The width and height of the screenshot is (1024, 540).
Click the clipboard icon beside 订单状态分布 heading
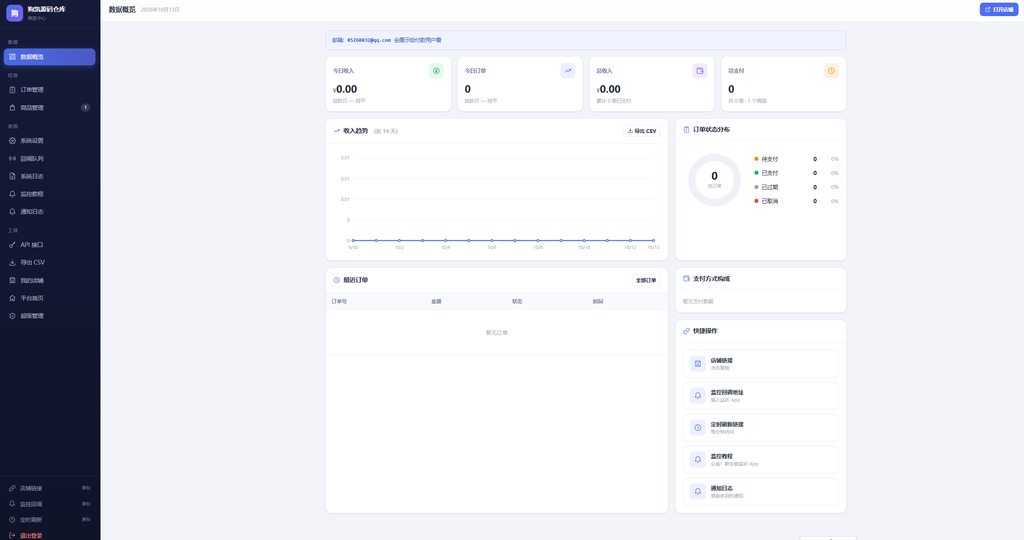pos(686,129)
